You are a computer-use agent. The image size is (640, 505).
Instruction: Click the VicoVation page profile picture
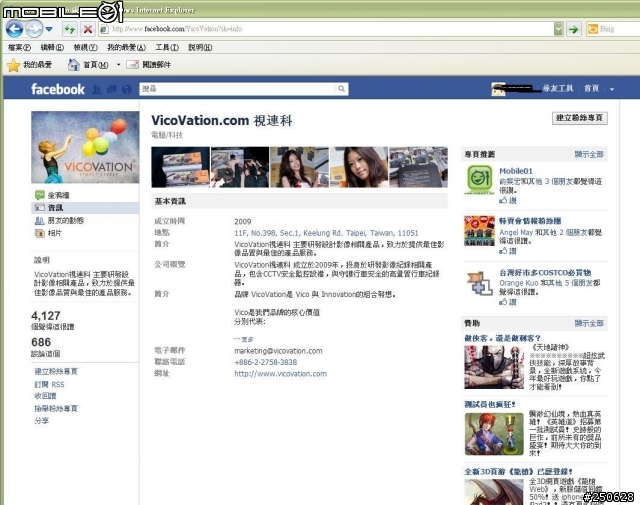[85, 147]
